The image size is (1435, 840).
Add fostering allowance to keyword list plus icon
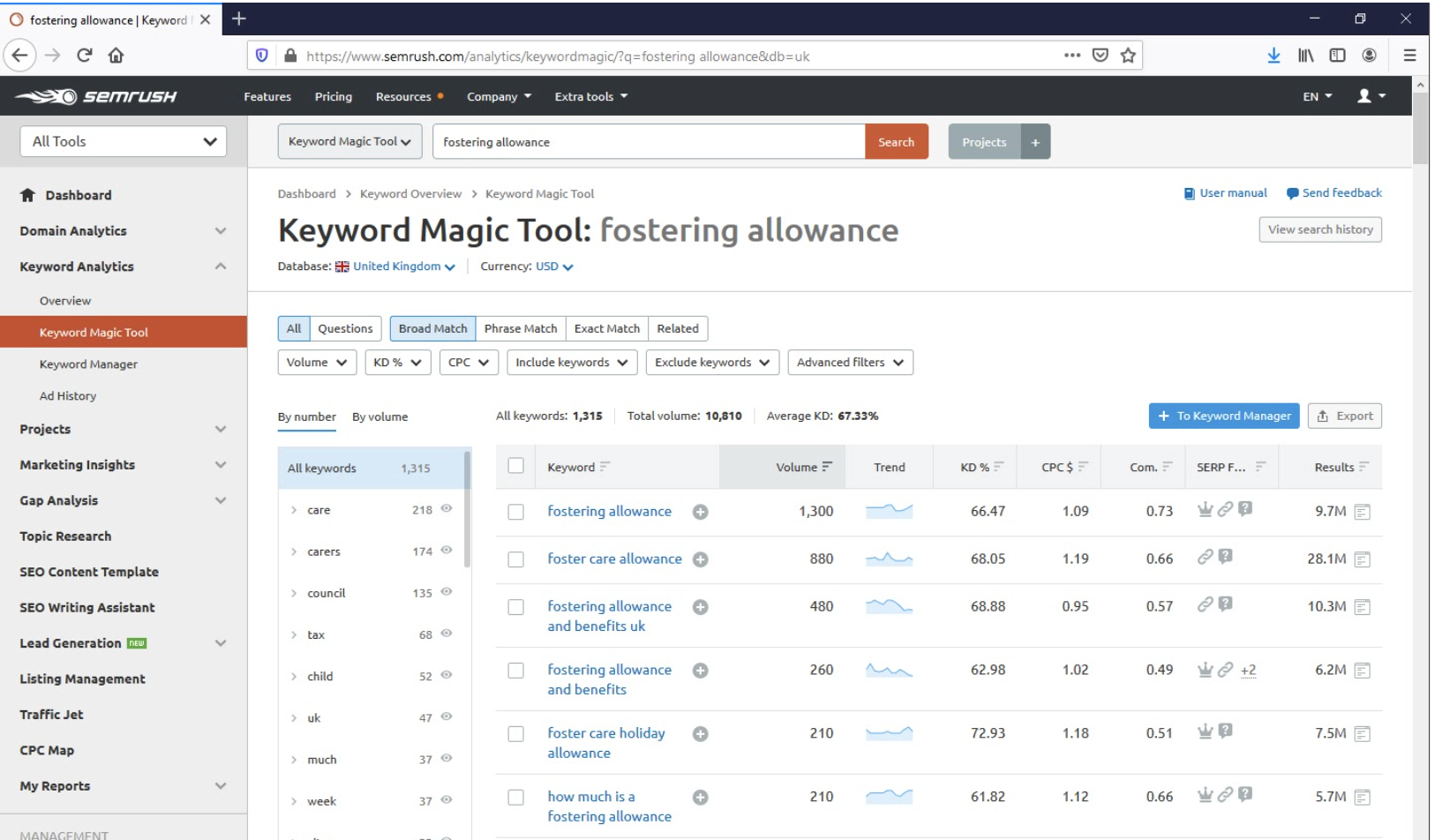click(x=700, y=512)
